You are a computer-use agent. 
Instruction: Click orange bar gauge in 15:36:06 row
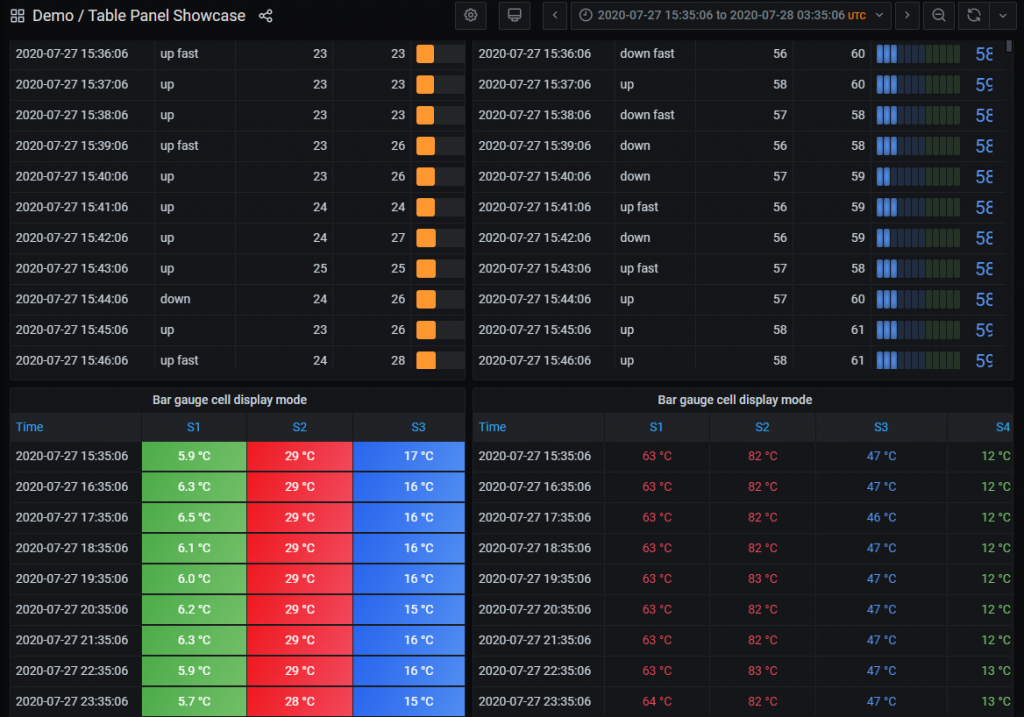(x=426, y=54)
